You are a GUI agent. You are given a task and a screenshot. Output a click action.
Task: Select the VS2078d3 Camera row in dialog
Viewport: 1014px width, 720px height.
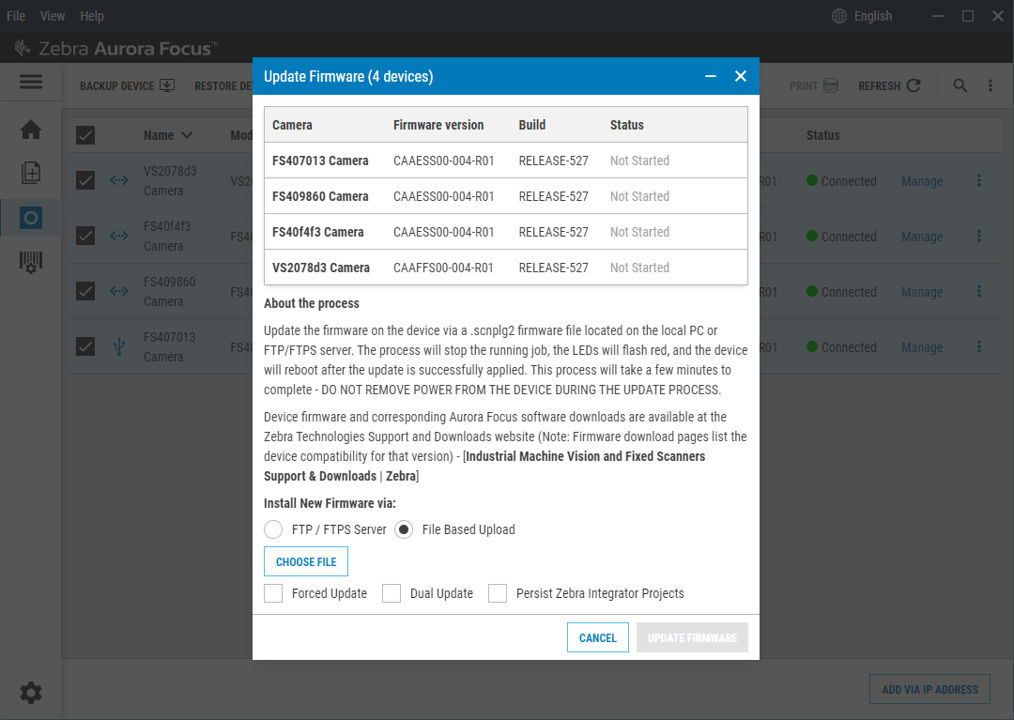(x=506, y=267)
